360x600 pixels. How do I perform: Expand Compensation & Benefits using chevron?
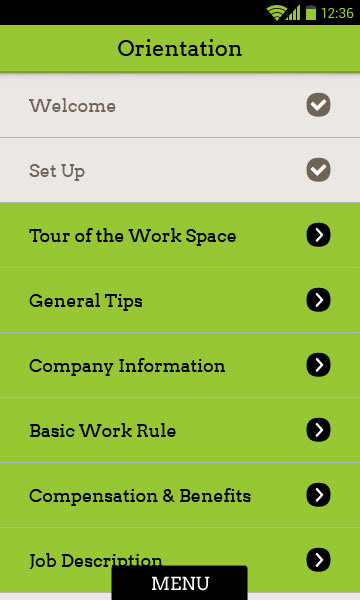coord(318,495)
